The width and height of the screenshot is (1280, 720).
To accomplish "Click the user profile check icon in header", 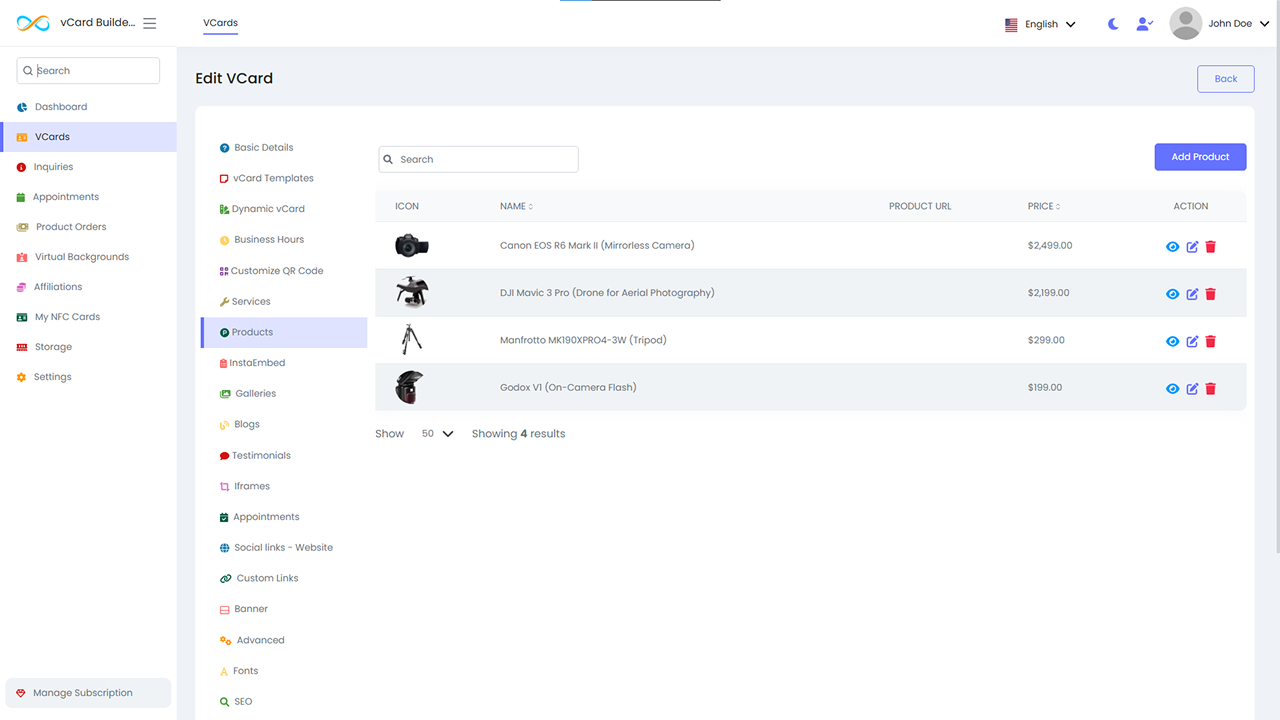I will click(x=1144, y=24).
